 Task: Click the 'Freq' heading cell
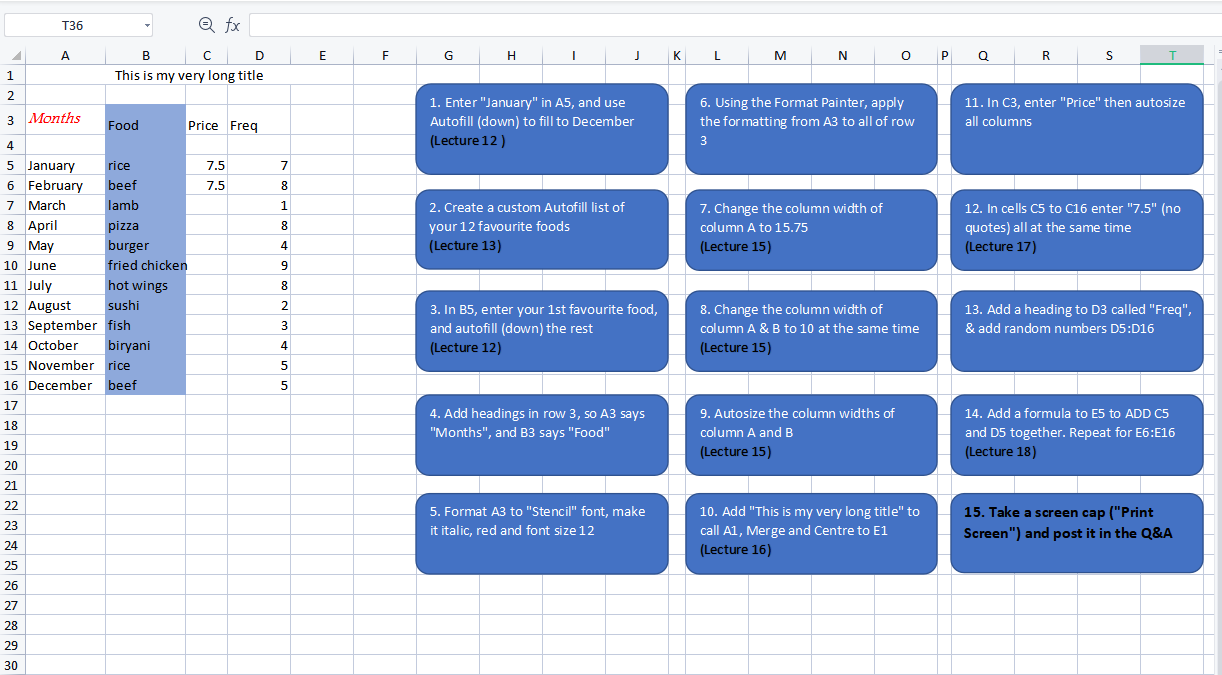point(244,125)
